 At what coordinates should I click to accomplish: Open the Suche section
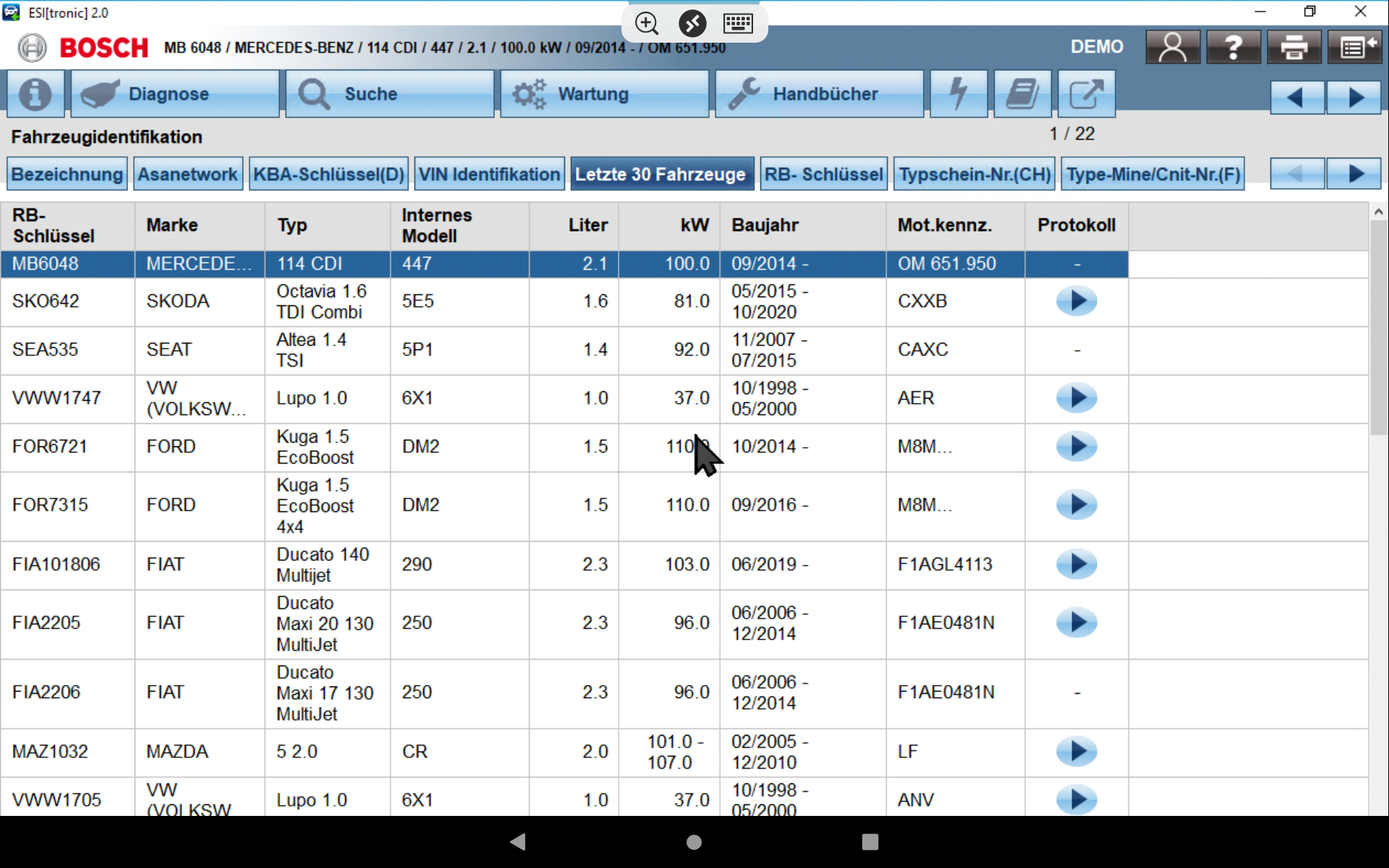point(389,94)
